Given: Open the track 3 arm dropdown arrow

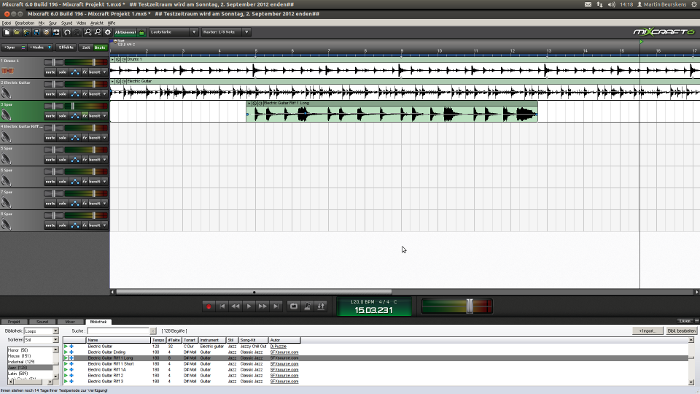Looking at the screenshot, I should (104, 116).
